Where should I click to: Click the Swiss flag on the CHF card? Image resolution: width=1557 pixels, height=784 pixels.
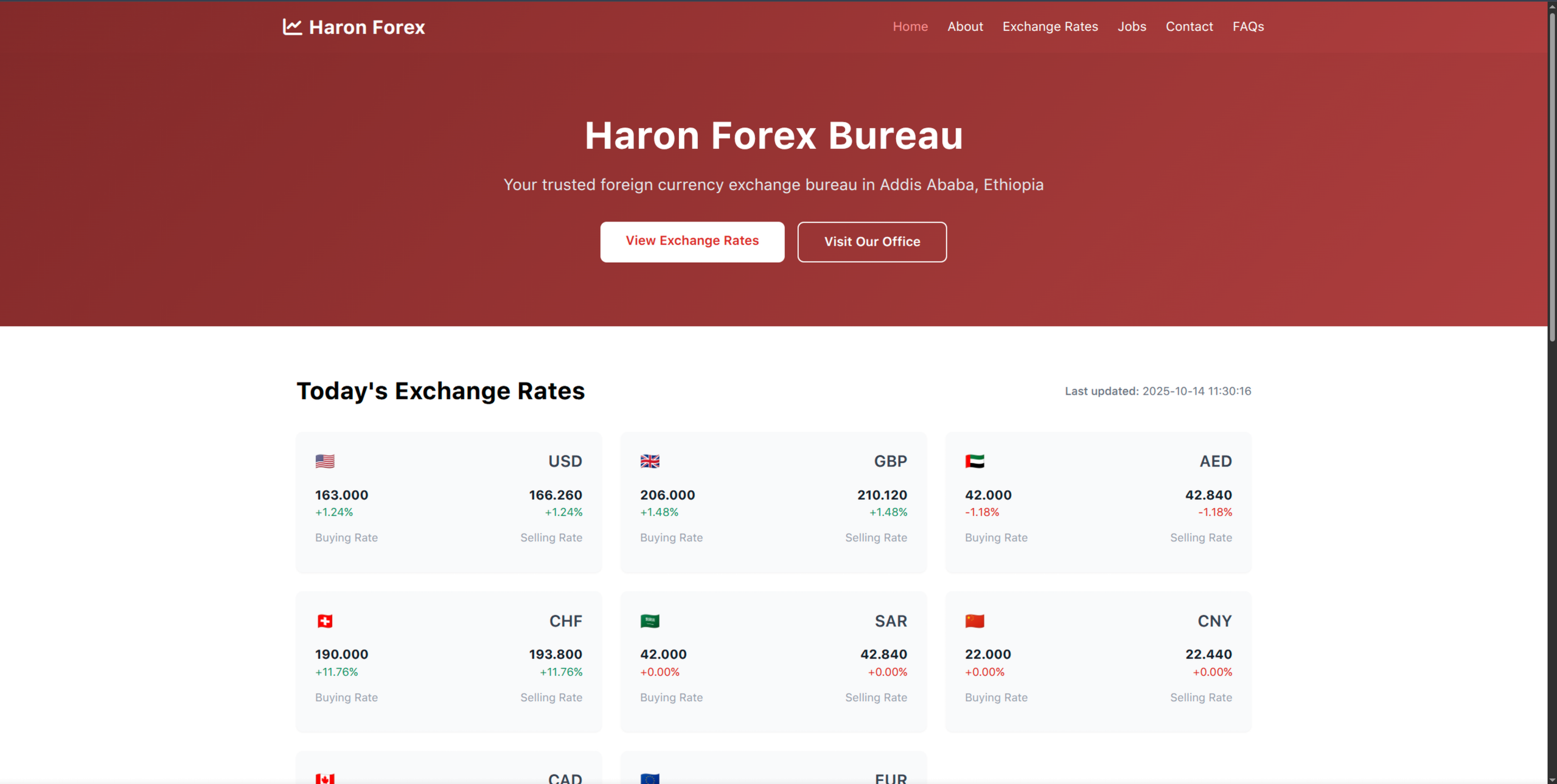click(x=324, y=621)
